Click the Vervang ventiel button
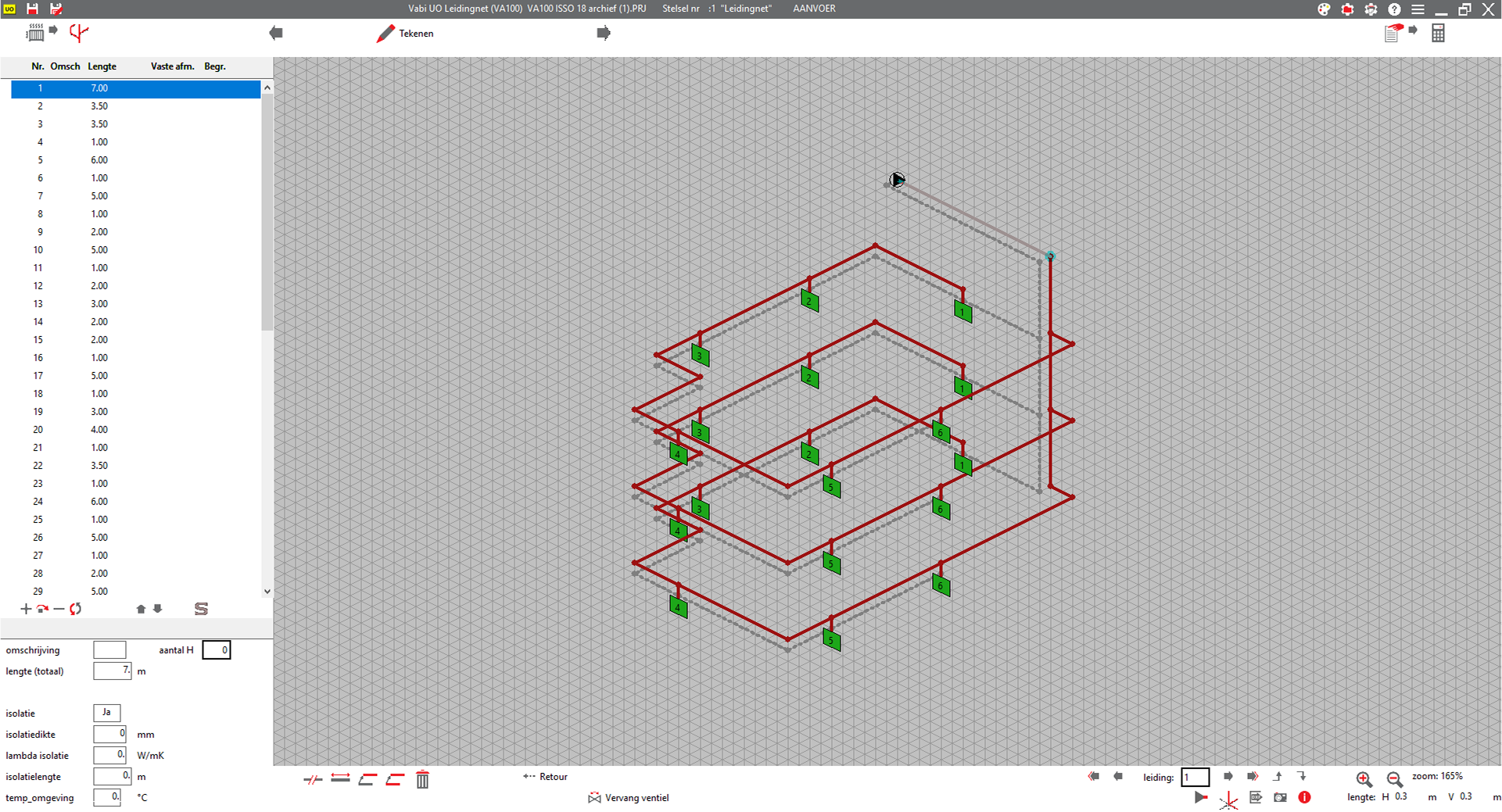This screenshot has width=1502, height=812. (629, 798)
